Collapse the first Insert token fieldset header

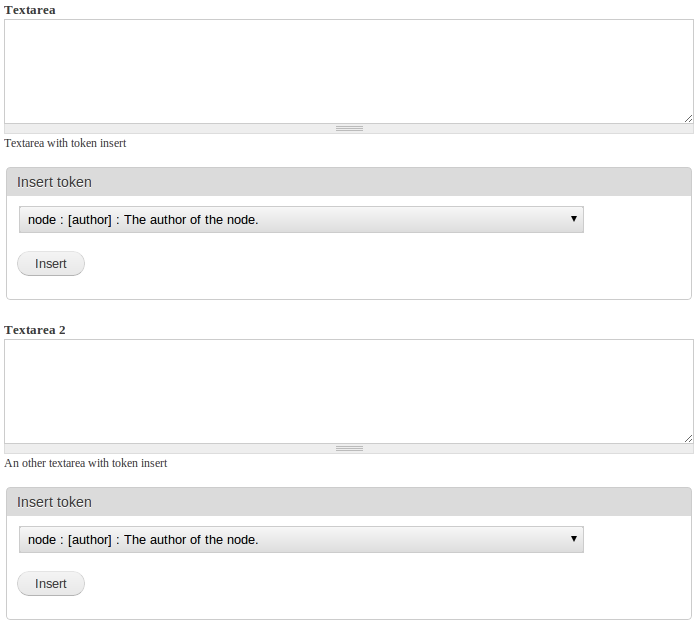[54, 182]
